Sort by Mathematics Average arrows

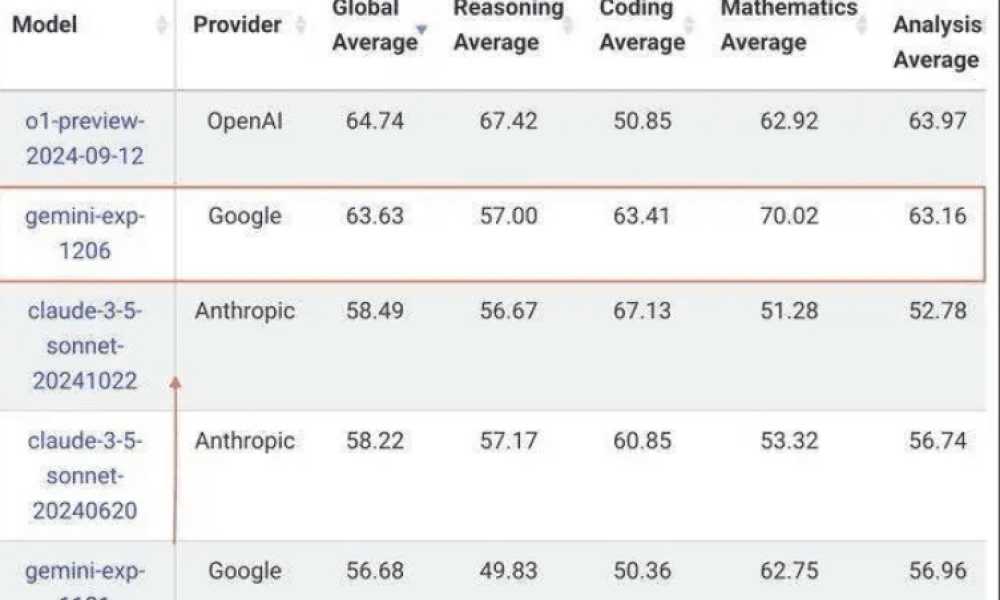[862, 25]
